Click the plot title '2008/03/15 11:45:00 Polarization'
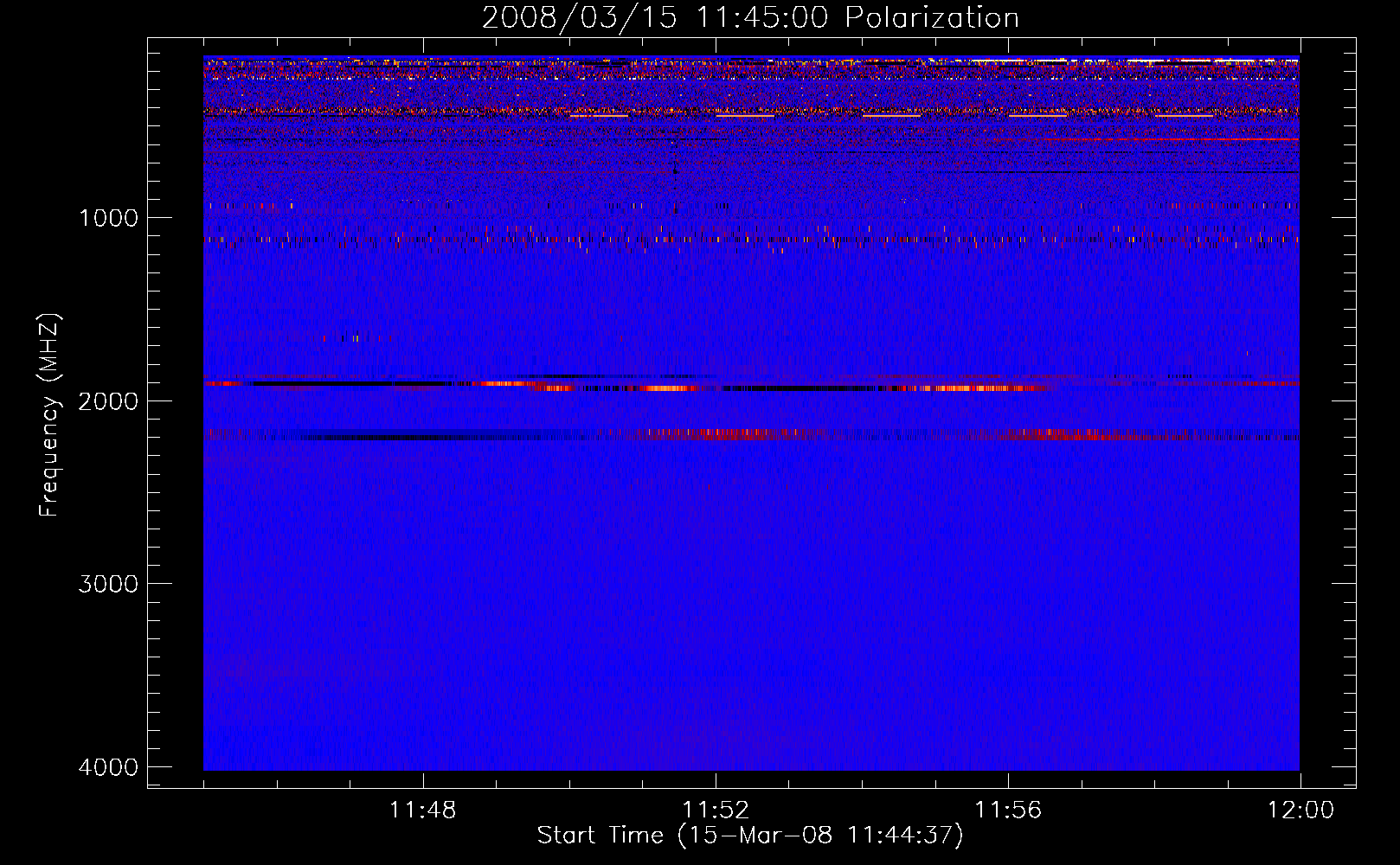This screenshot has height=865, width=1400. click(750, 18)
